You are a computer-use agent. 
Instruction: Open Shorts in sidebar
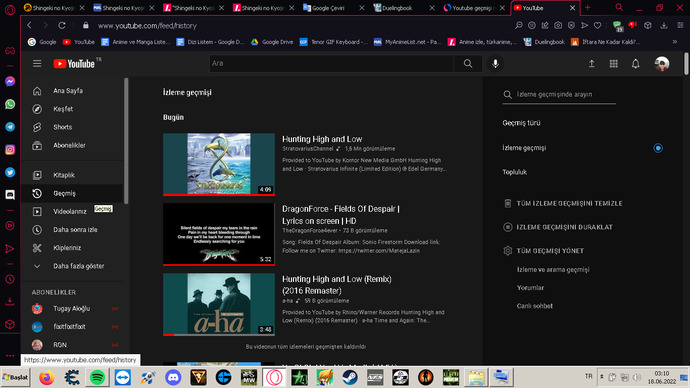coord(73,127)
